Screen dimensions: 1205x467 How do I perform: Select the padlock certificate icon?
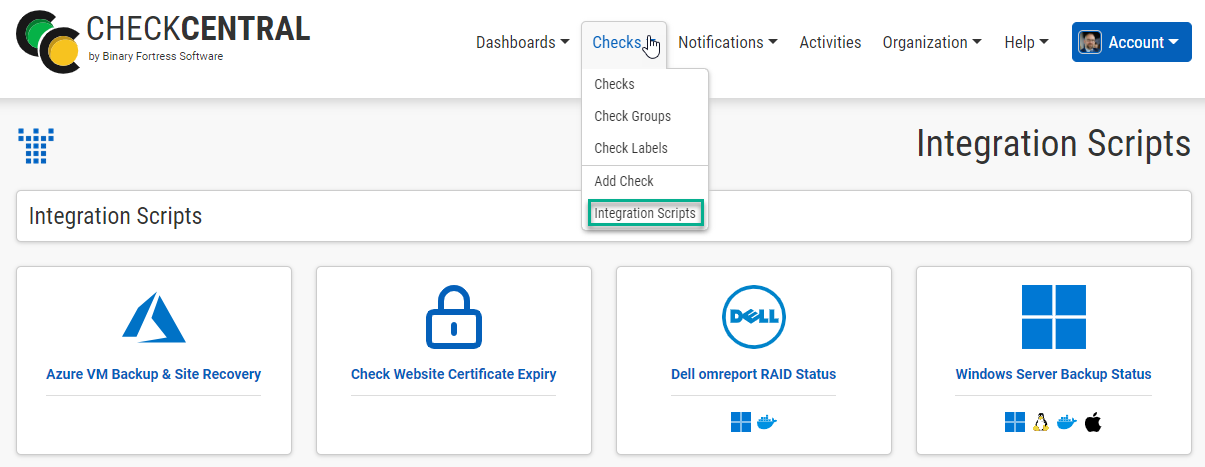pos(453,317)
